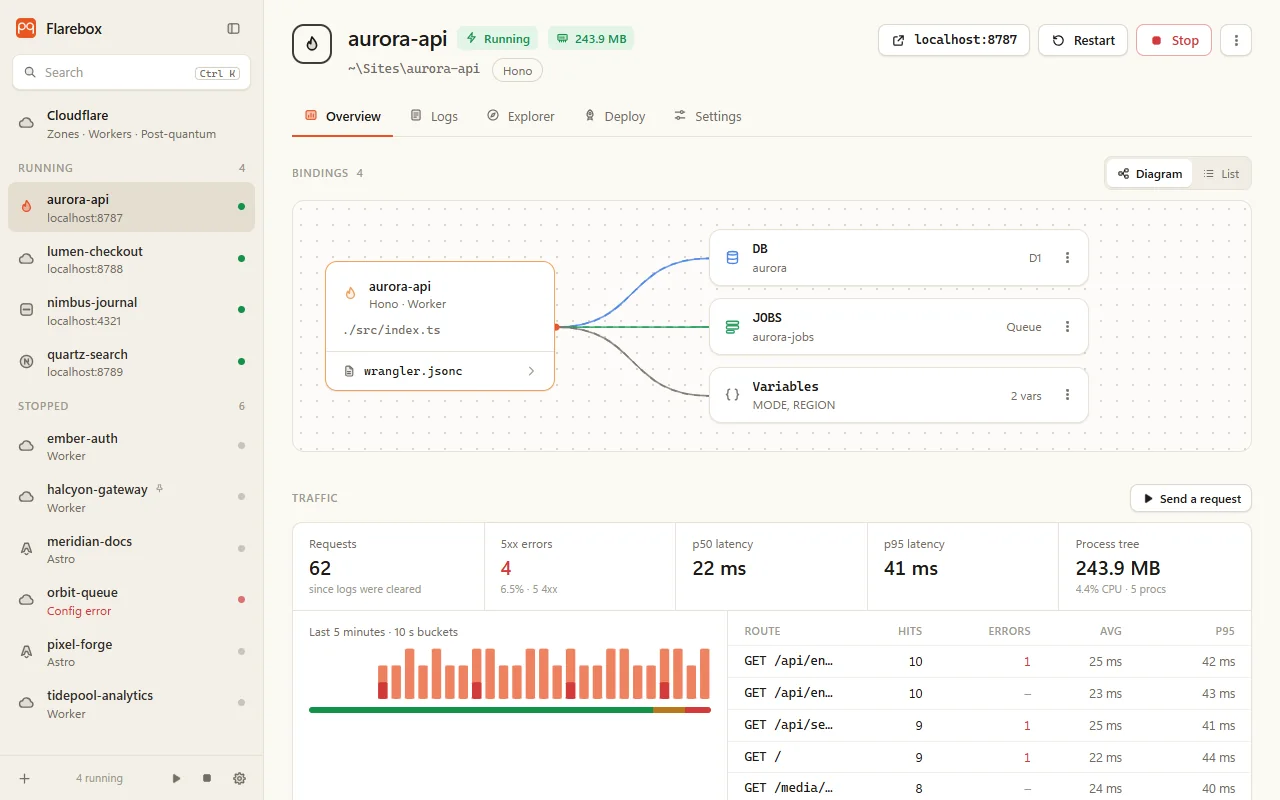Expand the wrangler.jsonc chevron

531,371
